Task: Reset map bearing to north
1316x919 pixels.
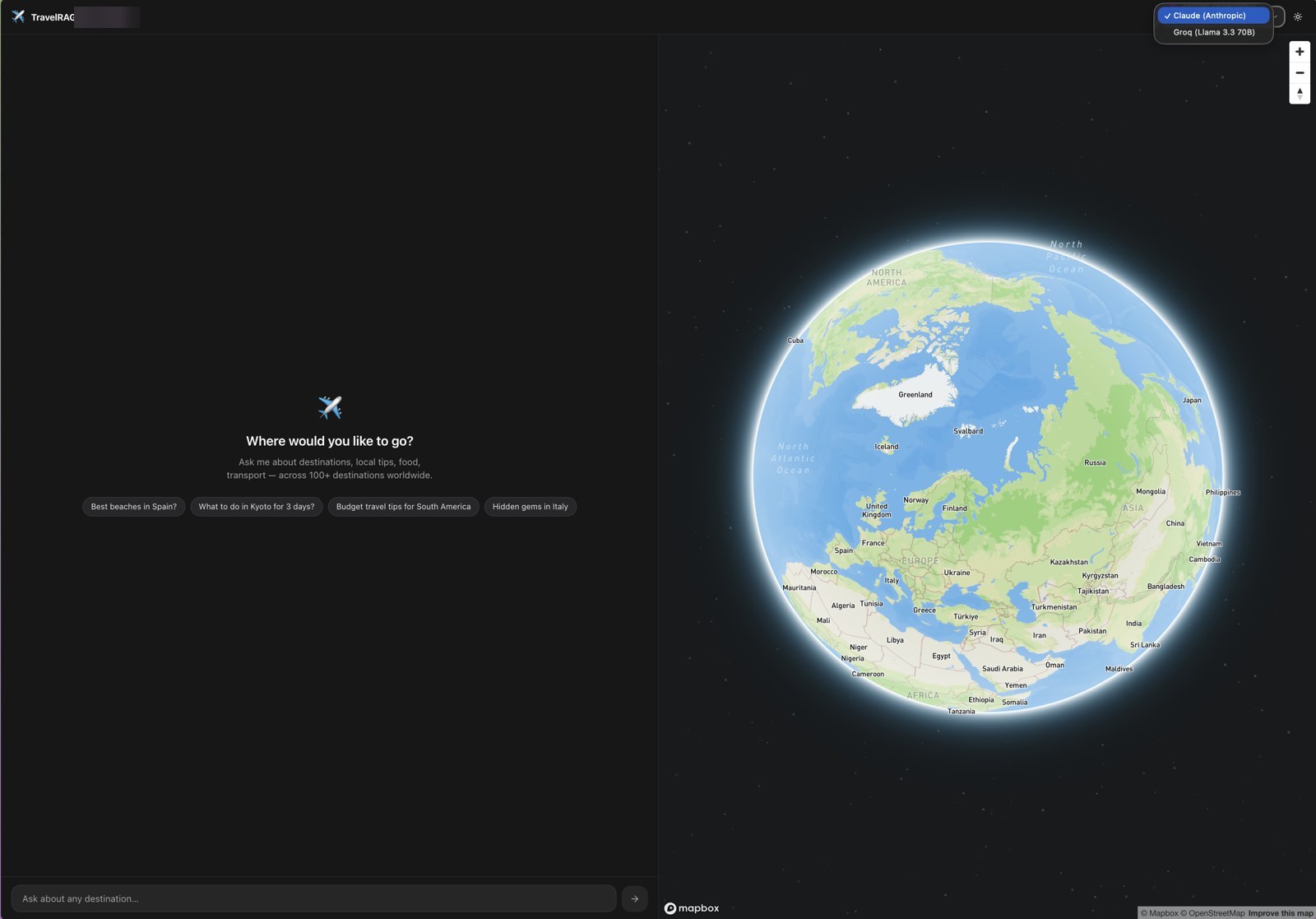Action: click(1300, 93)
